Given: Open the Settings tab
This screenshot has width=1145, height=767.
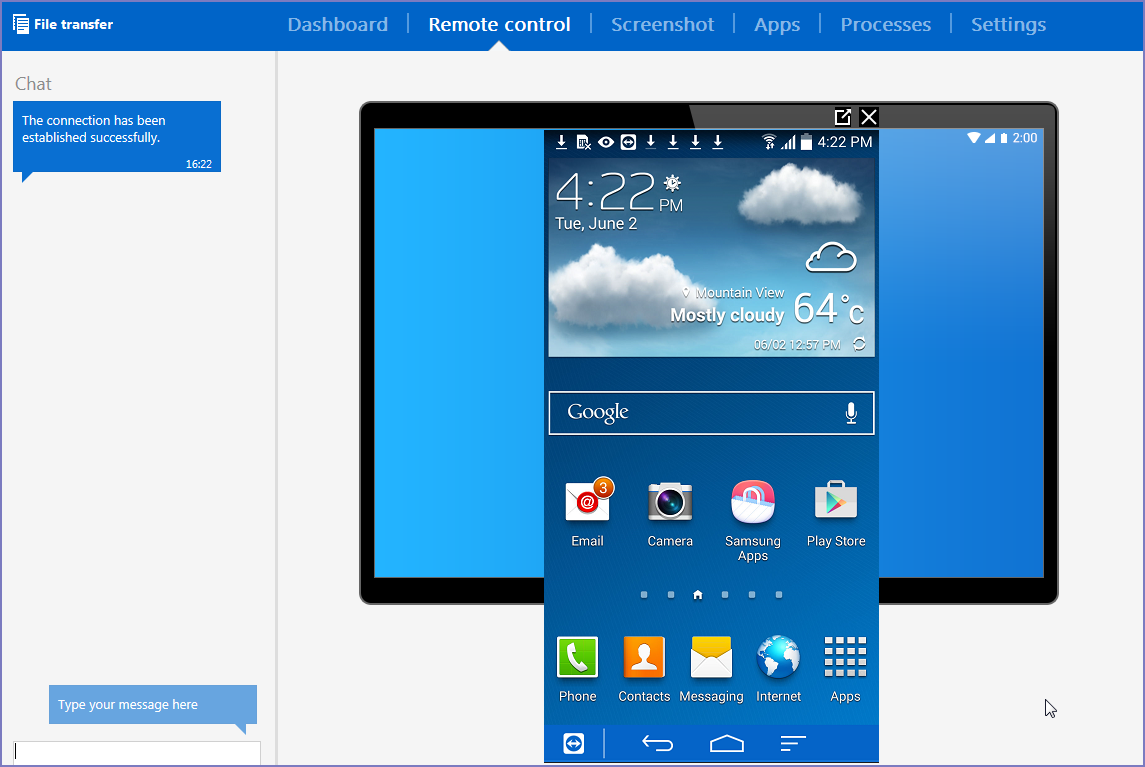Looking at the screenshot, I should pos(1008,24).
